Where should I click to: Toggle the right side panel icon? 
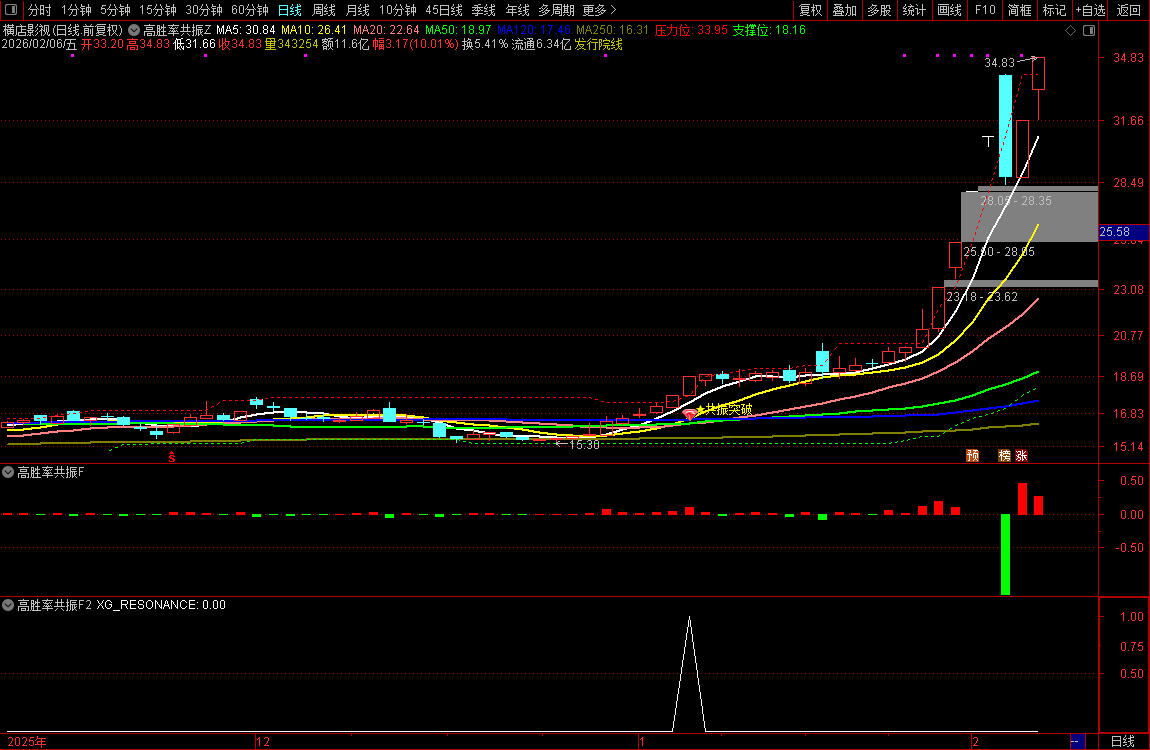coord(1088,31)
